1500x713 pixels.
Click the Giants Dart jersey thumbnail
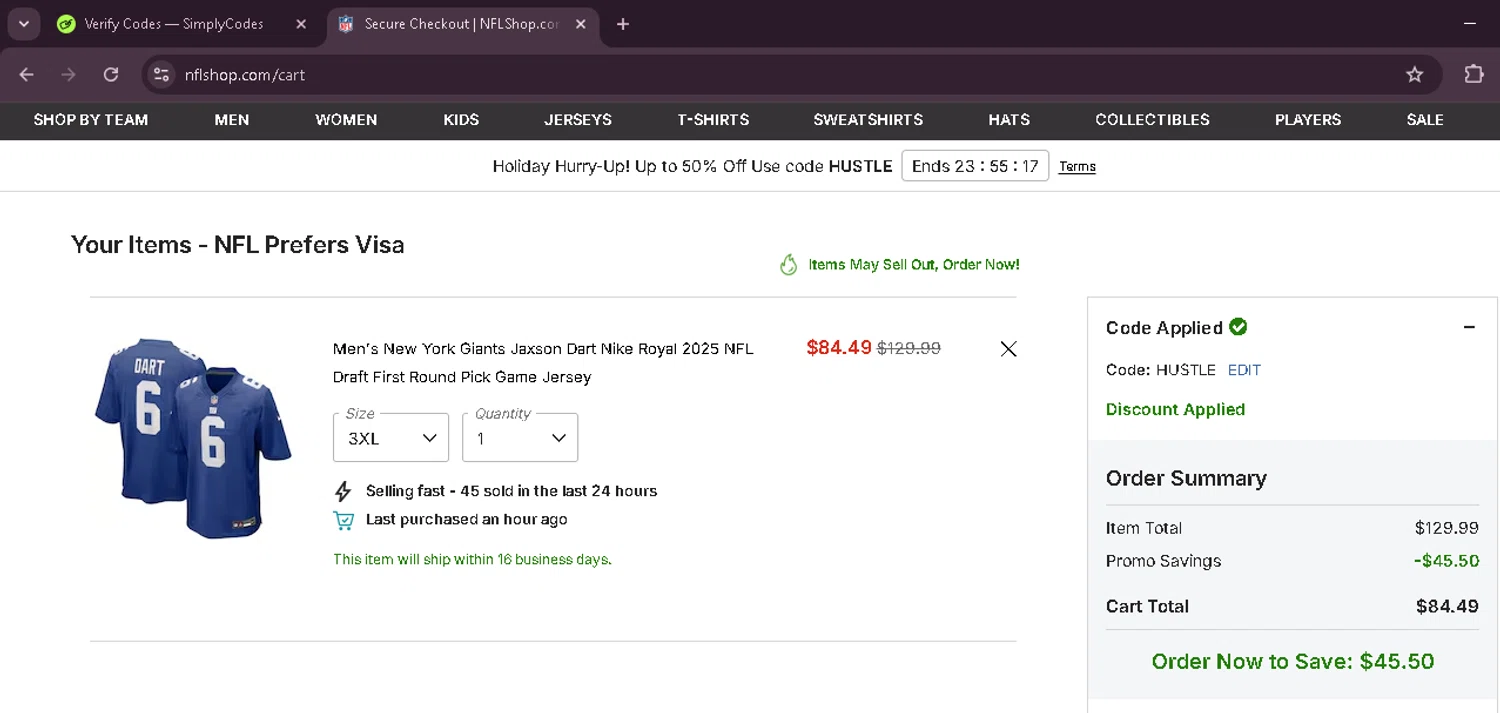(x=193, y=438)
